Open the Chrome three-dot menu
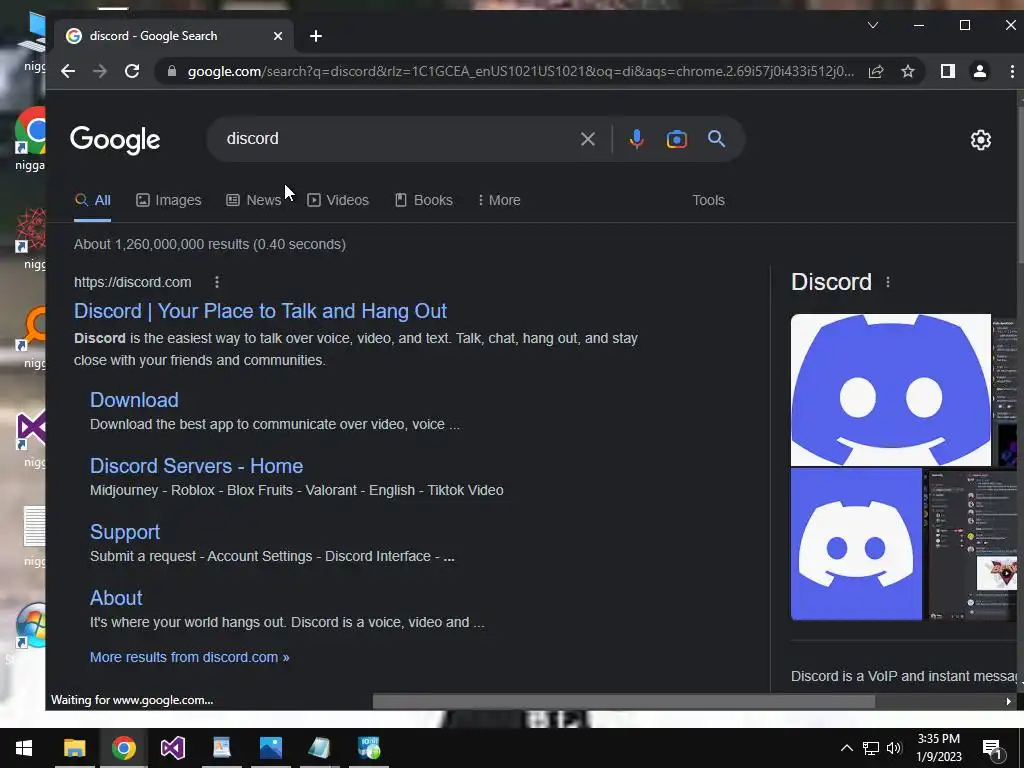1024x768 pixels. point(1012,71)
